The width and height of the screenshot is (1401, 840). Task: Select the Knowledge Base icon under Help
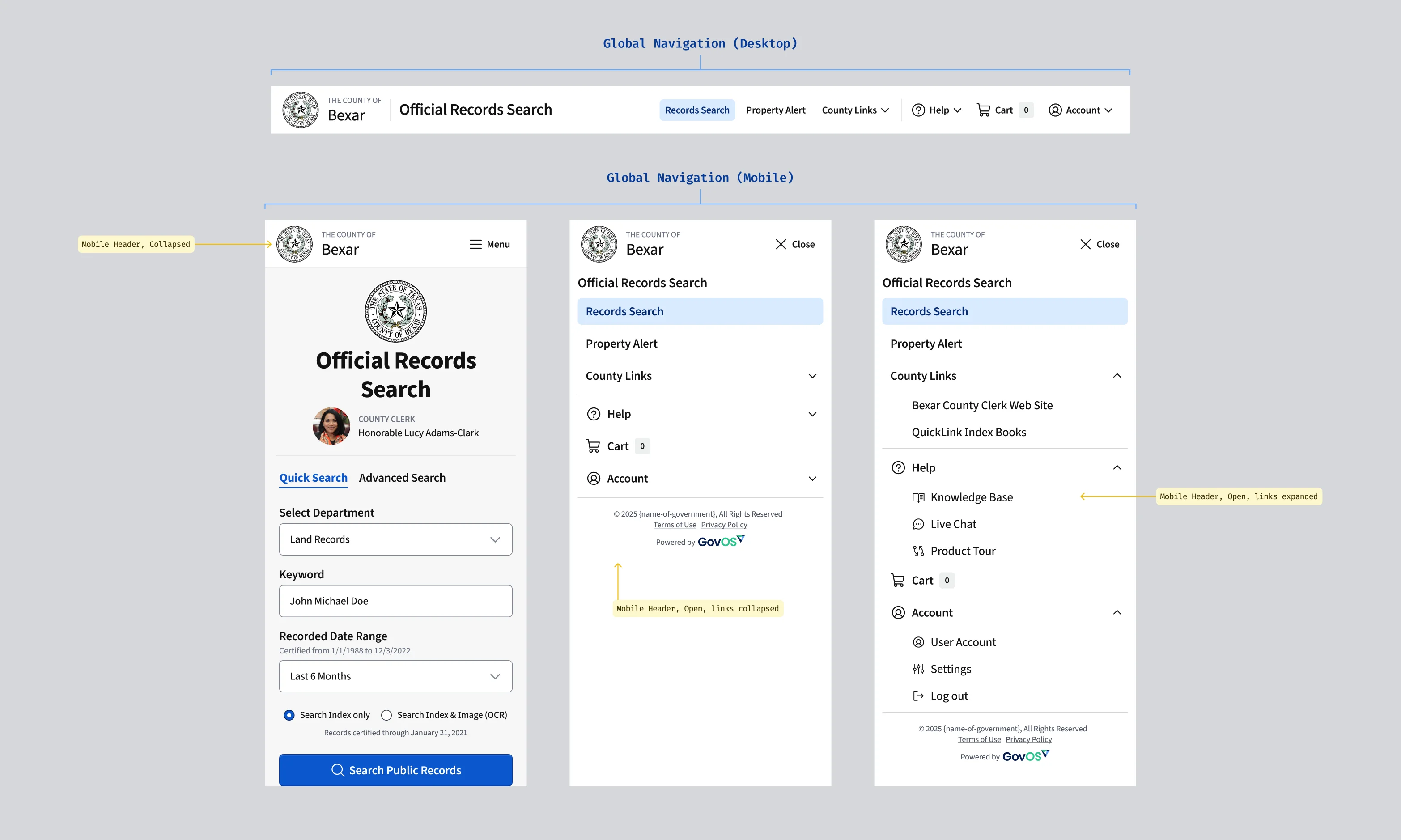coord(918,496)
